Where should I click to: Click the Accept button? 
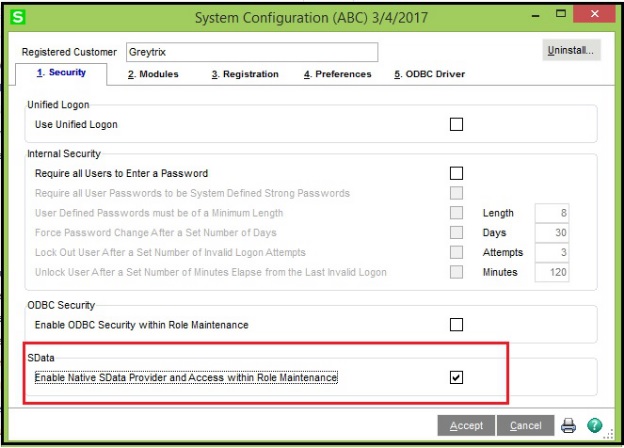pyautogui.click(x=466, y=425)
